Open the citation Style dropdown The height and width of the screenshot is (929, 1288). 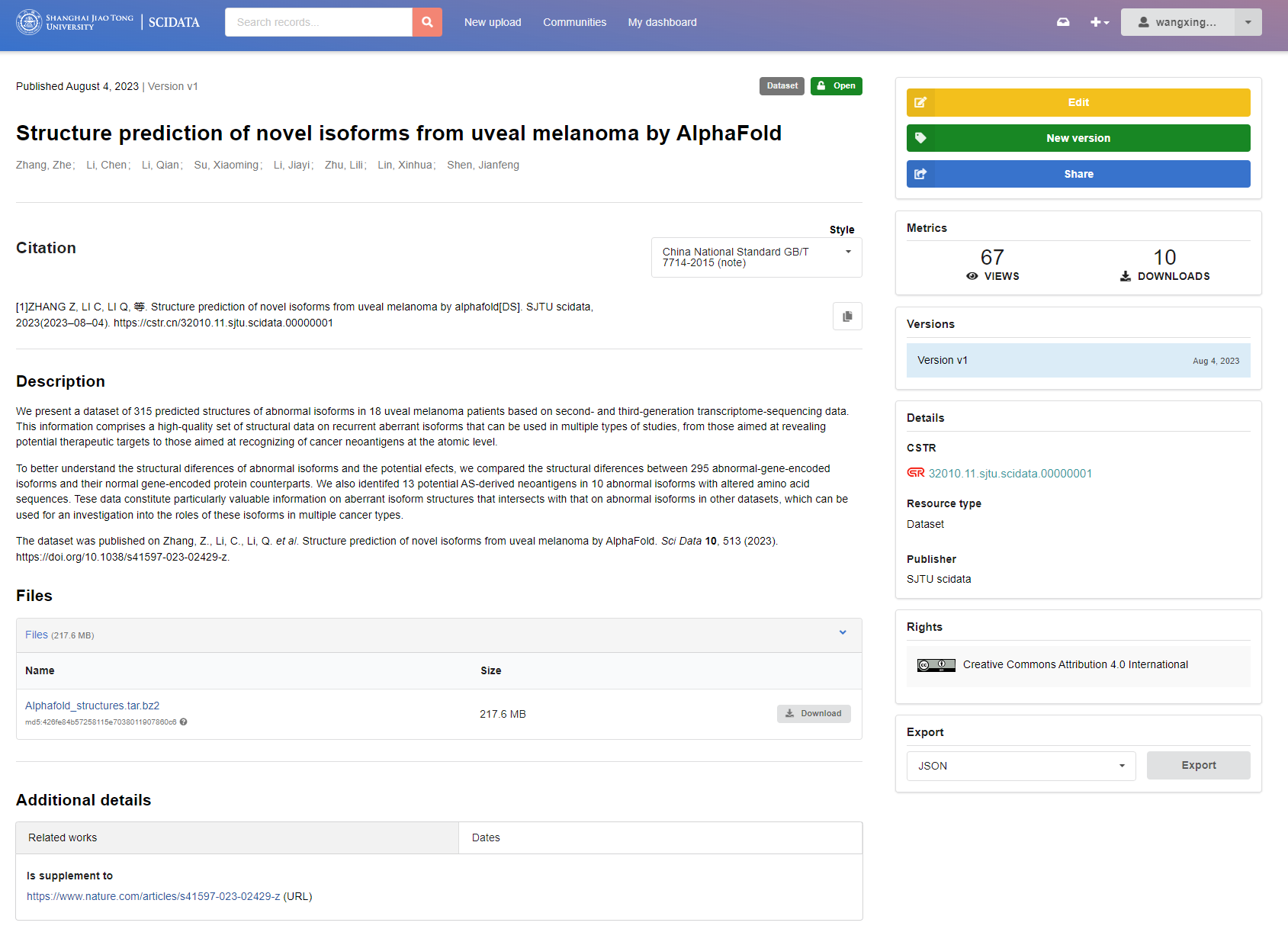point(756,257)
